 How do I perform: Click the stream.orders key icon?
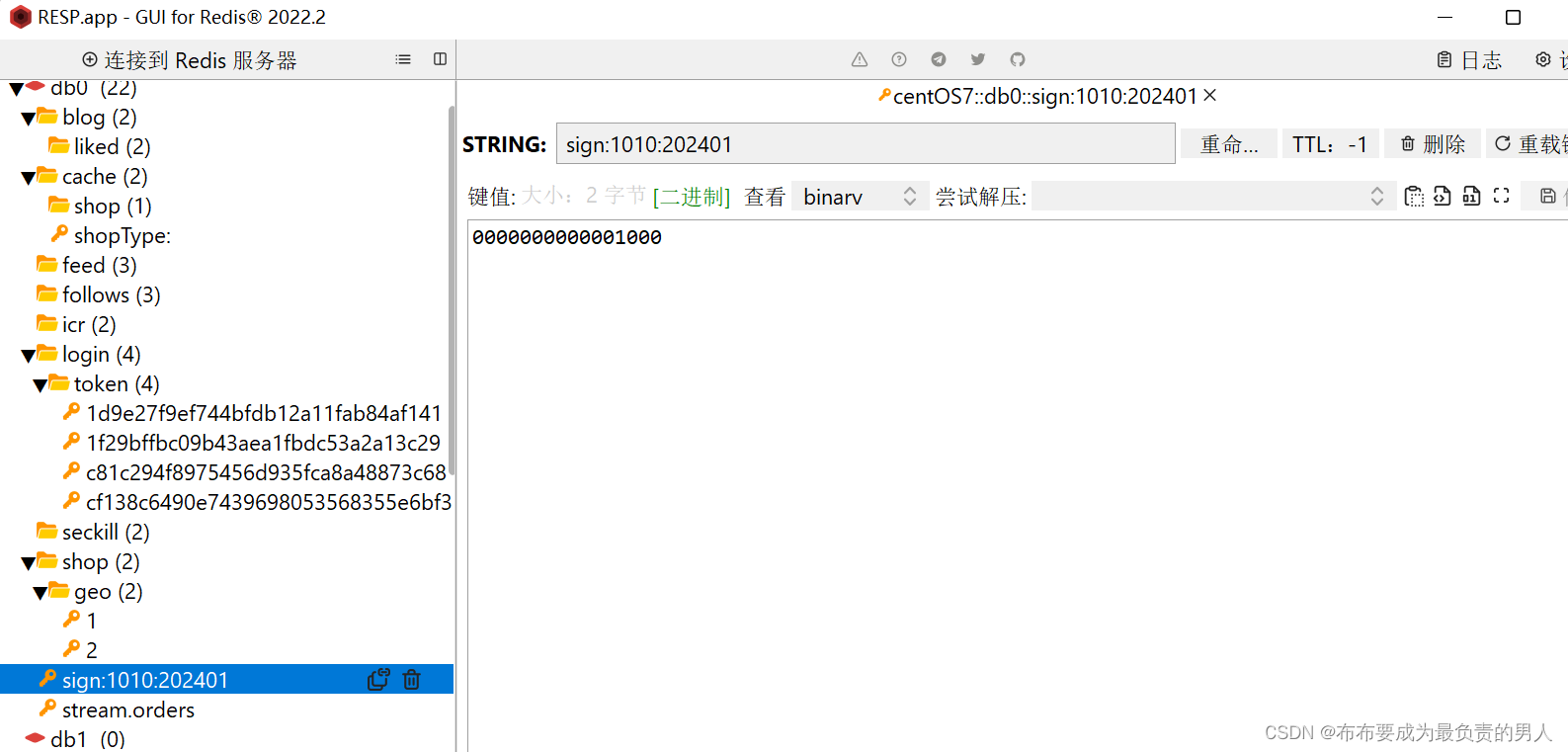[x=47, y=709]
